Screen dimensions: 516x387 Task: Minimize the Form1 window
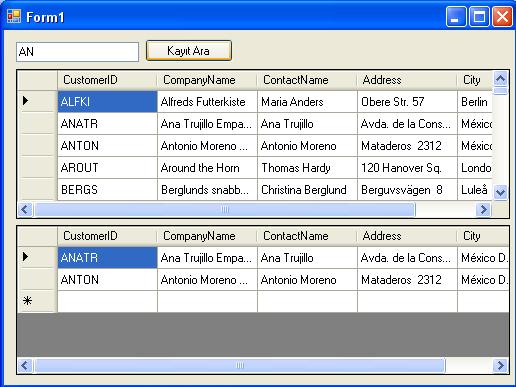pos(456,16)
